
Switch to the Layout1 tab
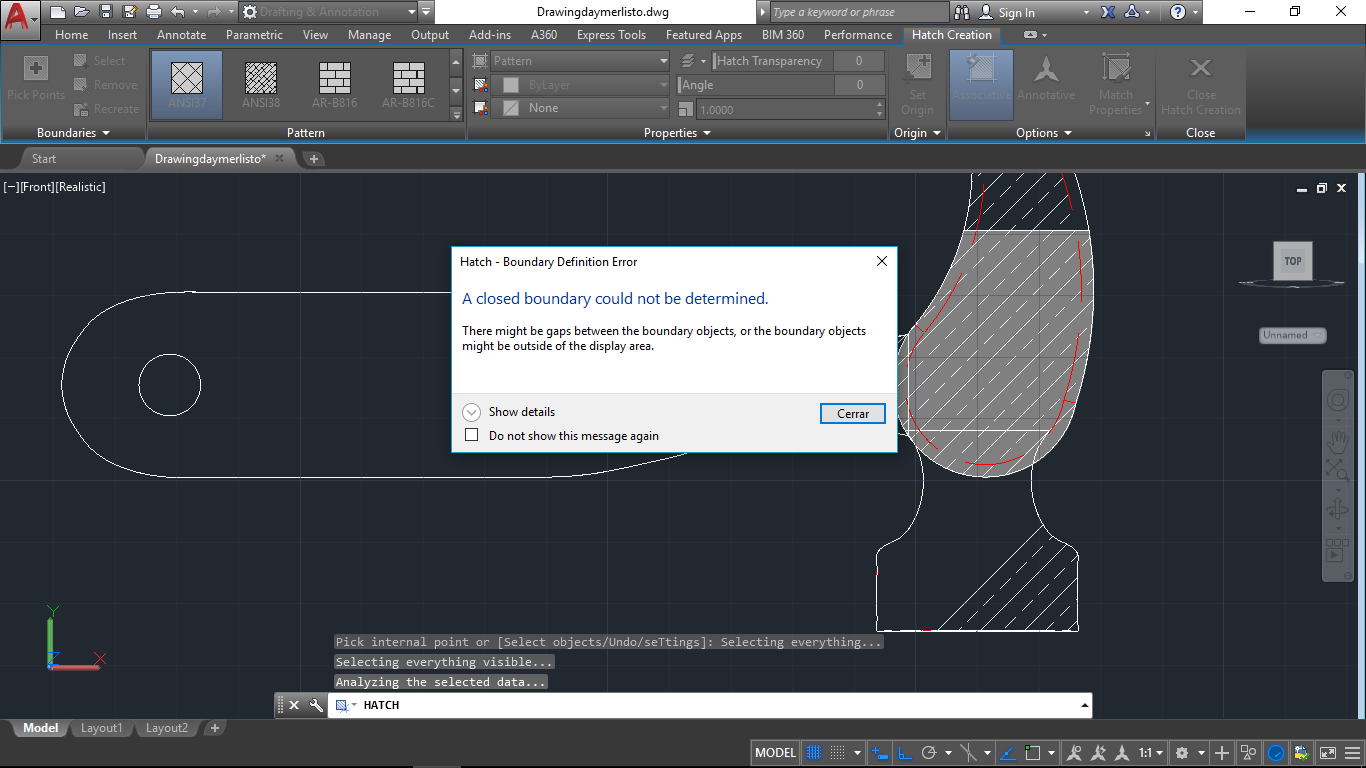click(101, 728)
